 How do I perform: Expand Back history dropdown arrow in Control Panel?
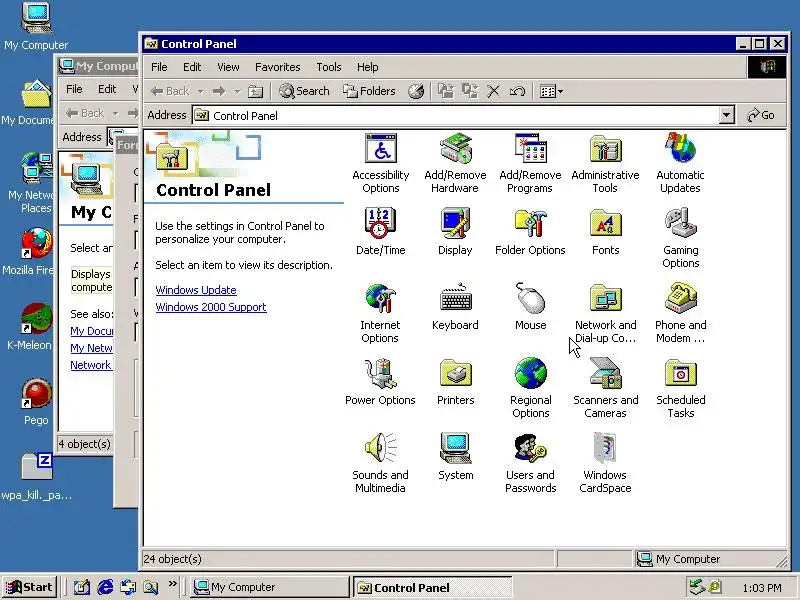tap(201, 92)
